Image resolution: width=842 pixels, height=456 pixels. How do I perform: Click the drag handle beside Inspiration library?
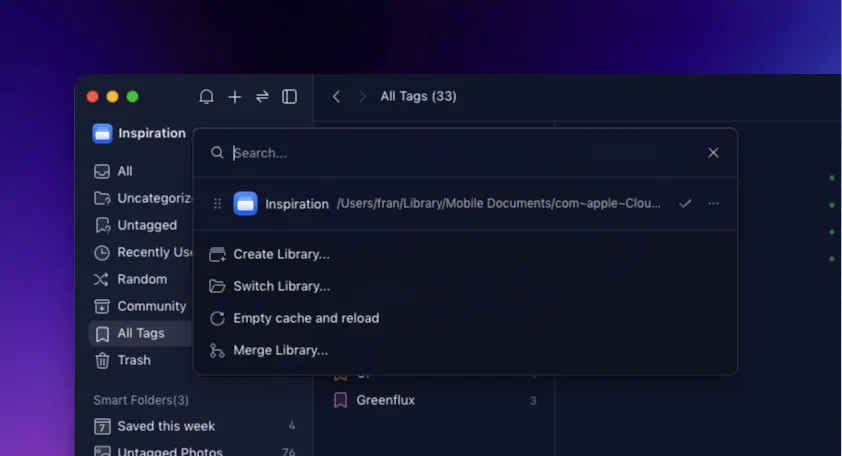[217, 204]
